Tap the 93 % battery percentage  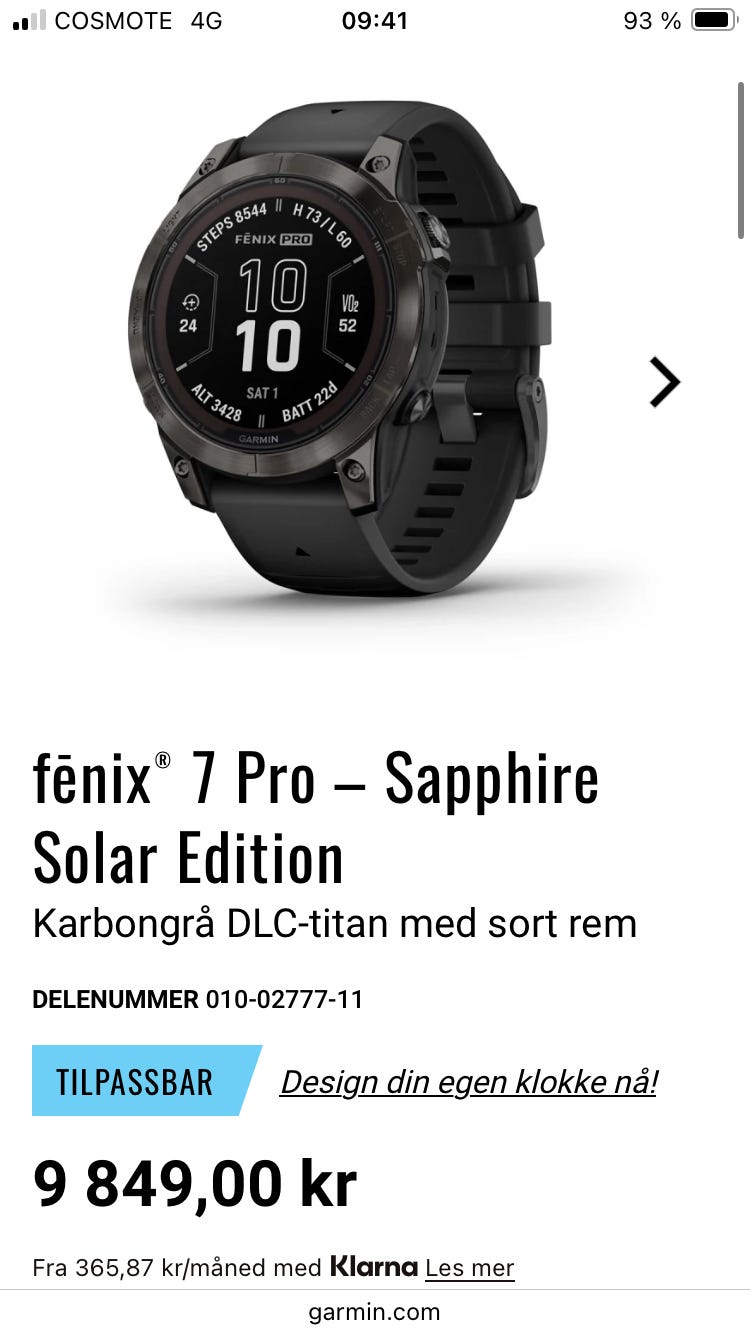coord(652,20)
